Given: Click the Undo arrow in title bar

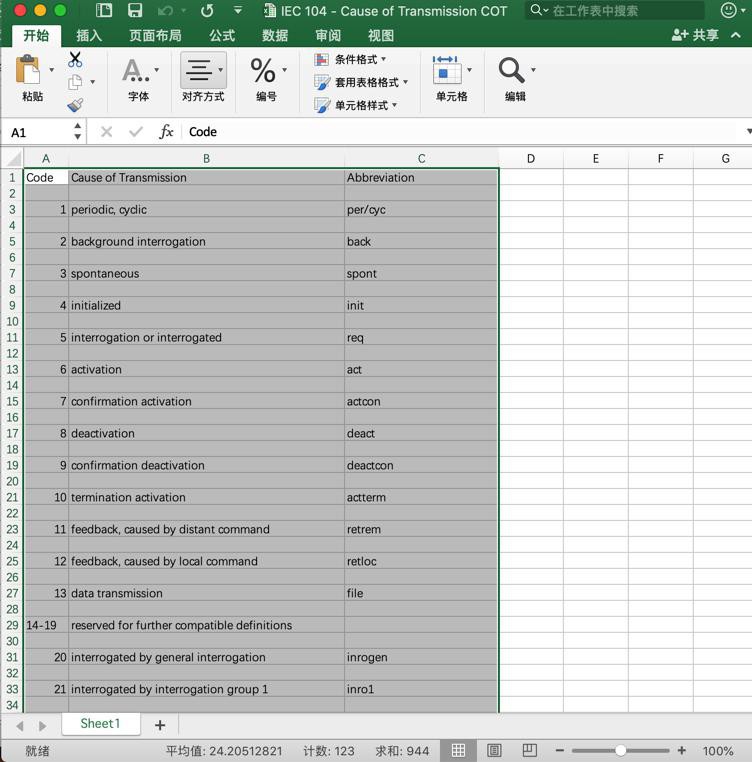Looking at the screenshot, I should click(165, 10).
